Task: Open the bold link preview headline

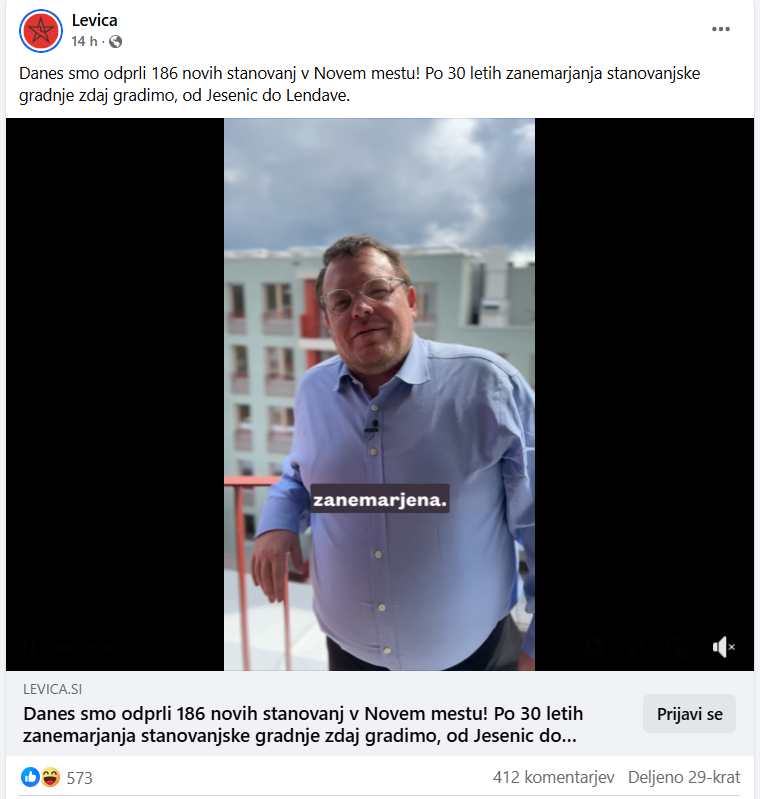Action: coord(303,725)
